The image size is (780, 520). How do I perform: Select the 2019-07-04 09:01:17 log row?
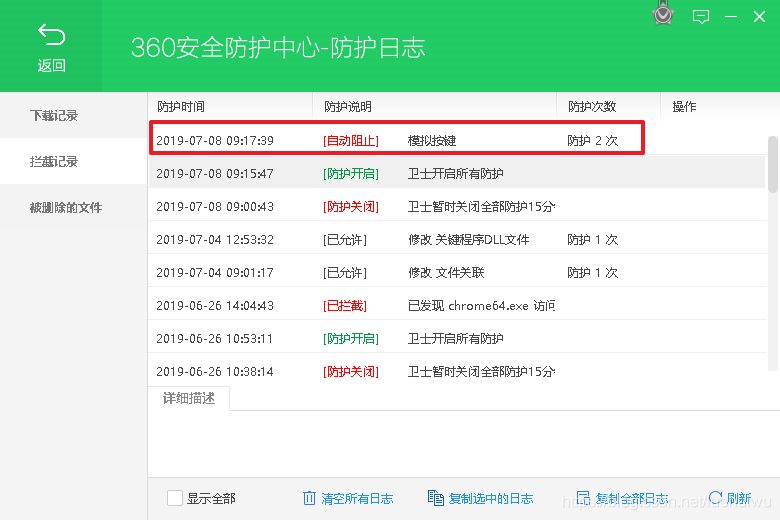click(457, 272)
